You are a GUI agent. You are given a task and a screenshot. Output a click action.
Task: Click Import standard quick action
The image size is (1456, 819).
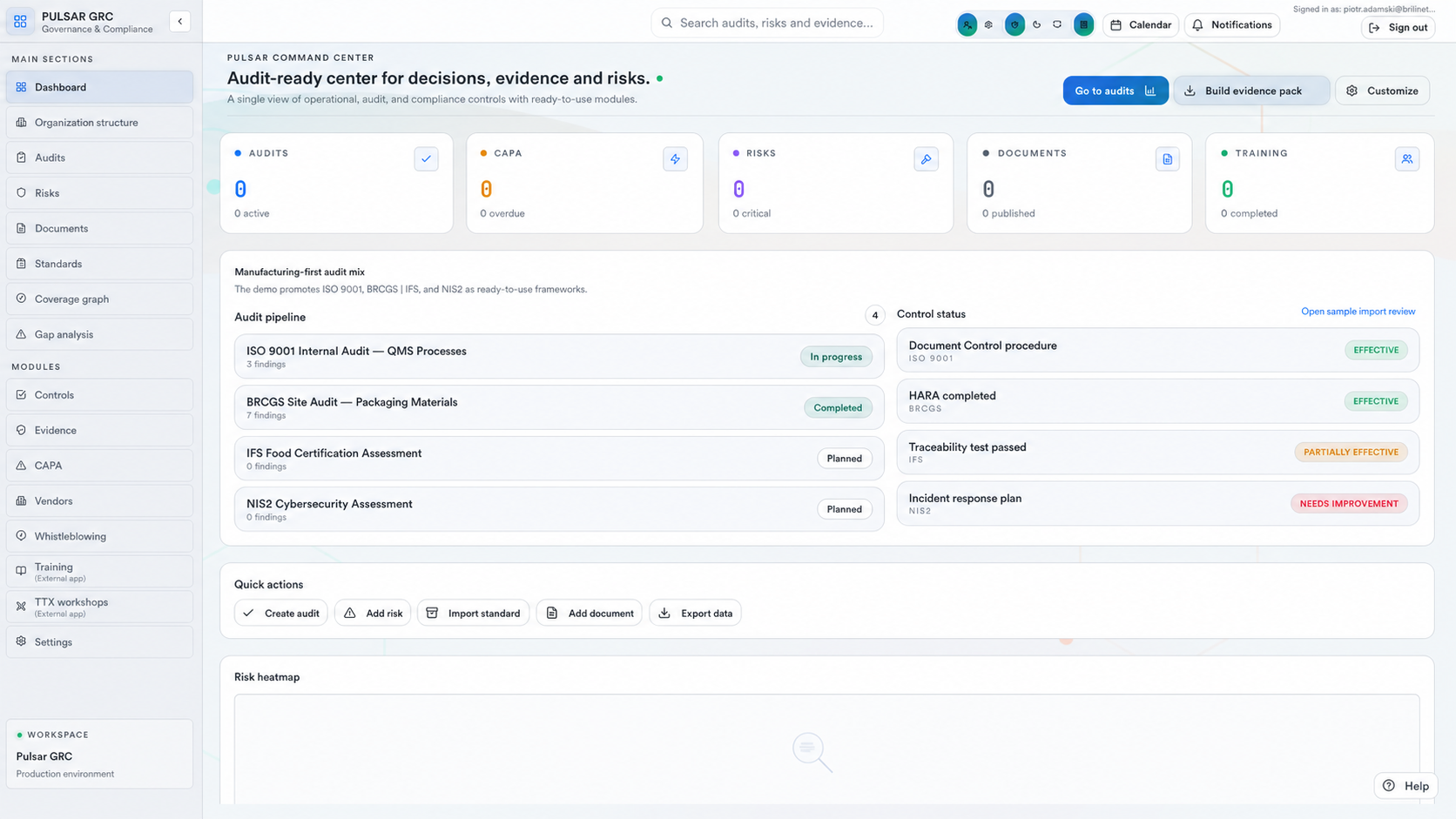point(474,614)
